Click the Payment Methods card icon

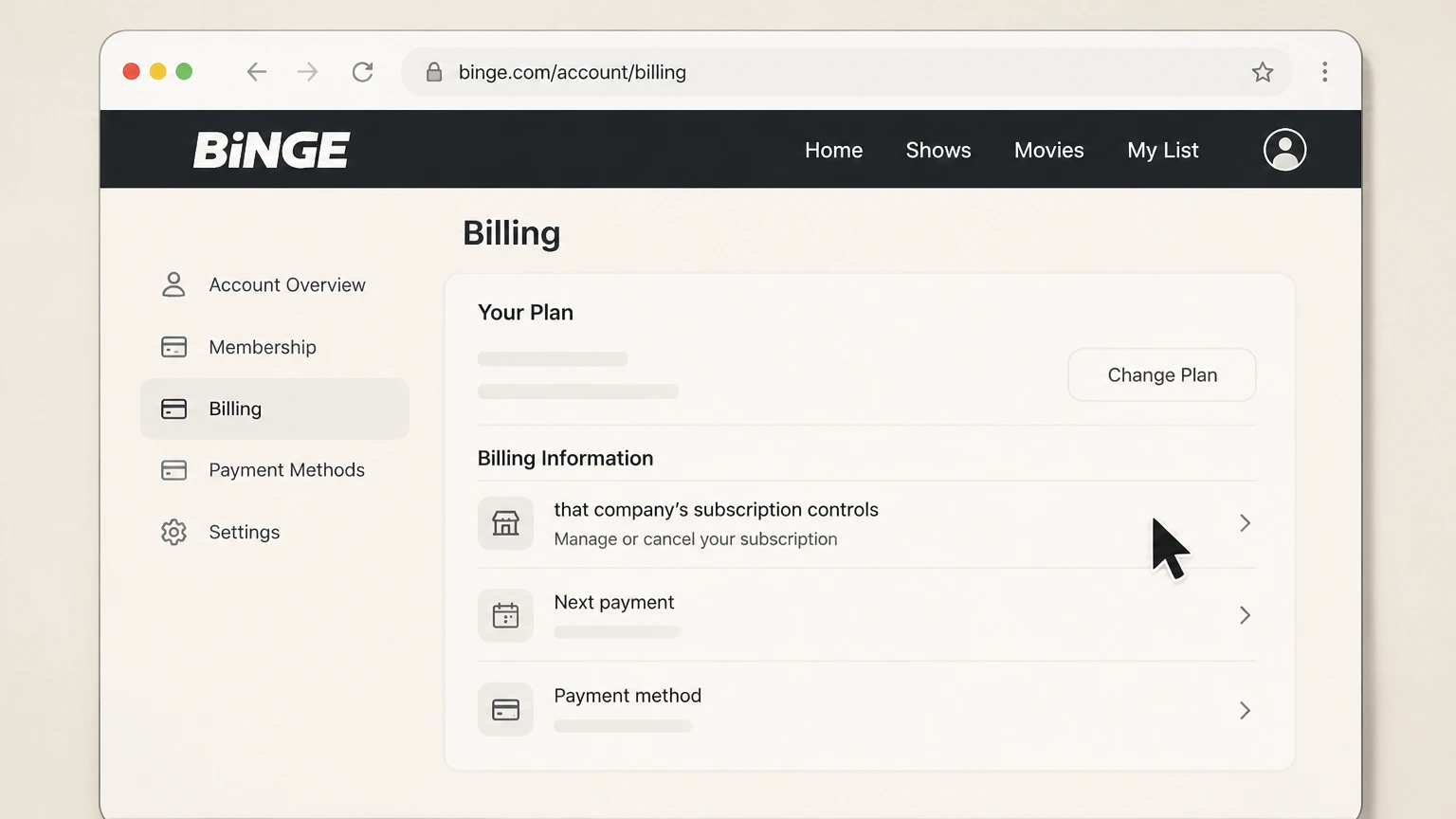pyautogui.click(x=173, y=470)
